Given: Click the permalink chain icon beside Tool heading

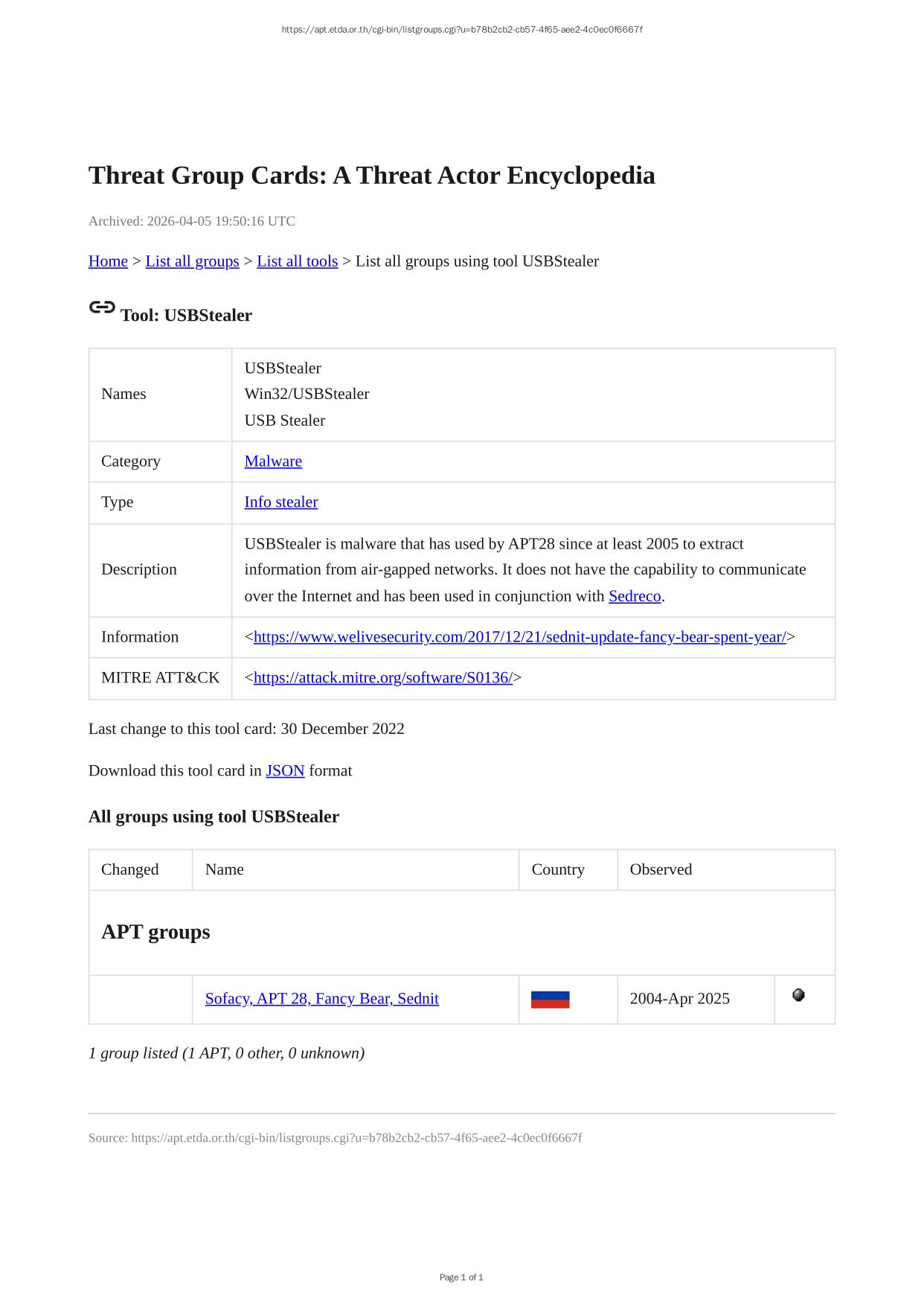Looking at the screenshot, I should coord(102,307).
